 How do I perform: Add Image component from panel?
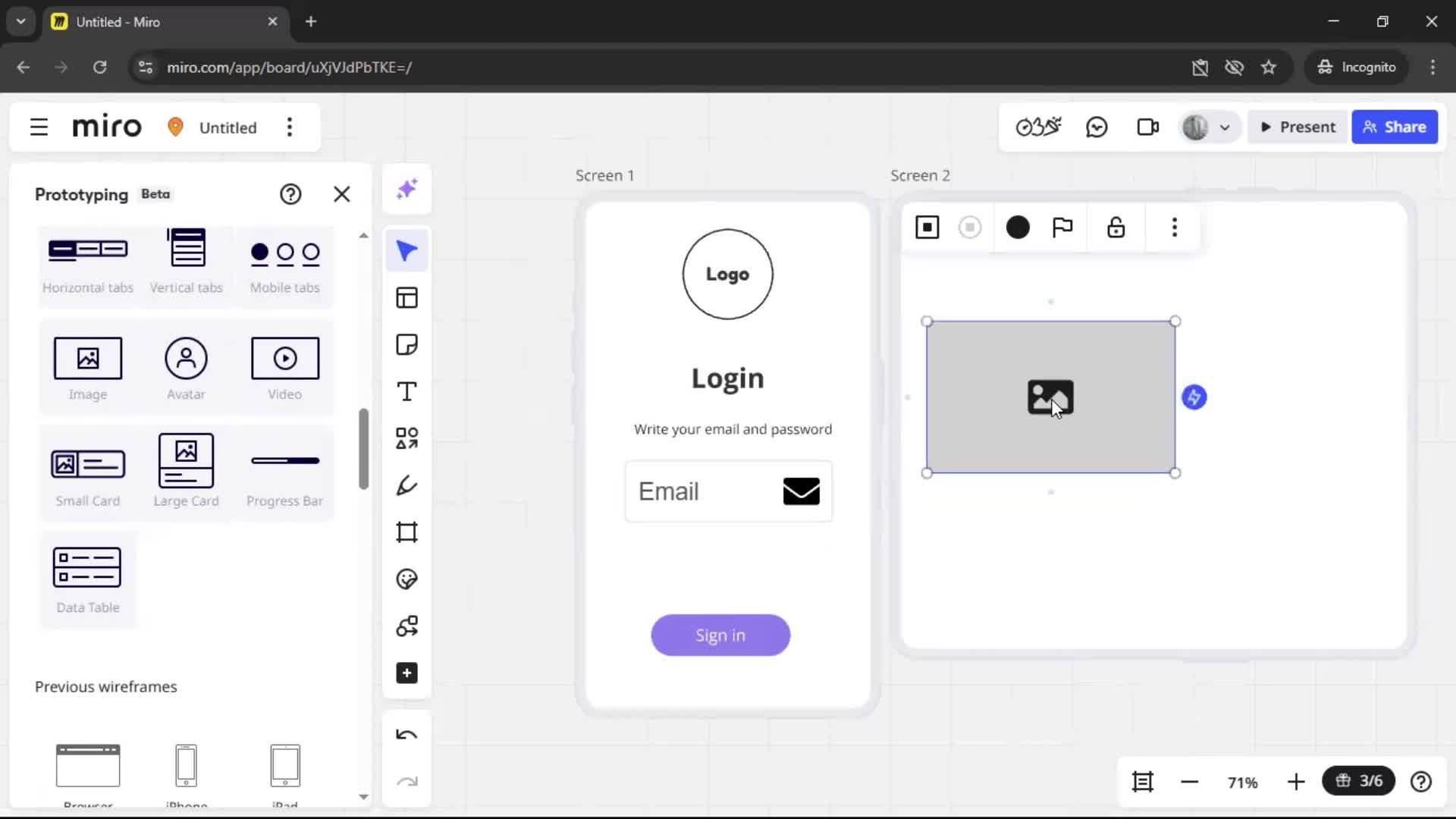coord(88,369)
